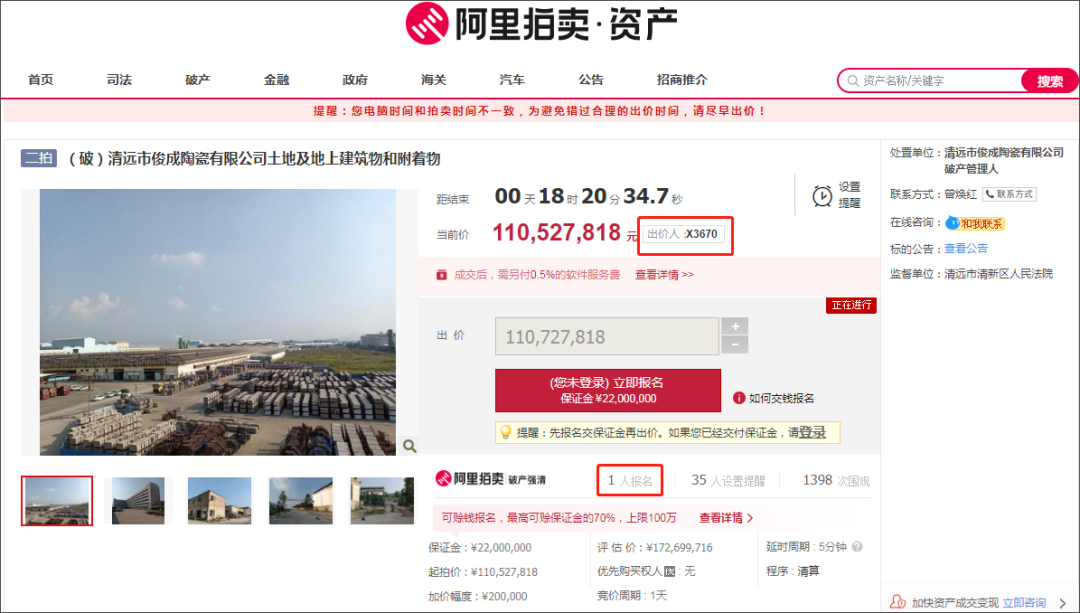Click the 1398 次围观 view count
Image resolution: width=1080 pixels, height=613 pixels.
835,481
